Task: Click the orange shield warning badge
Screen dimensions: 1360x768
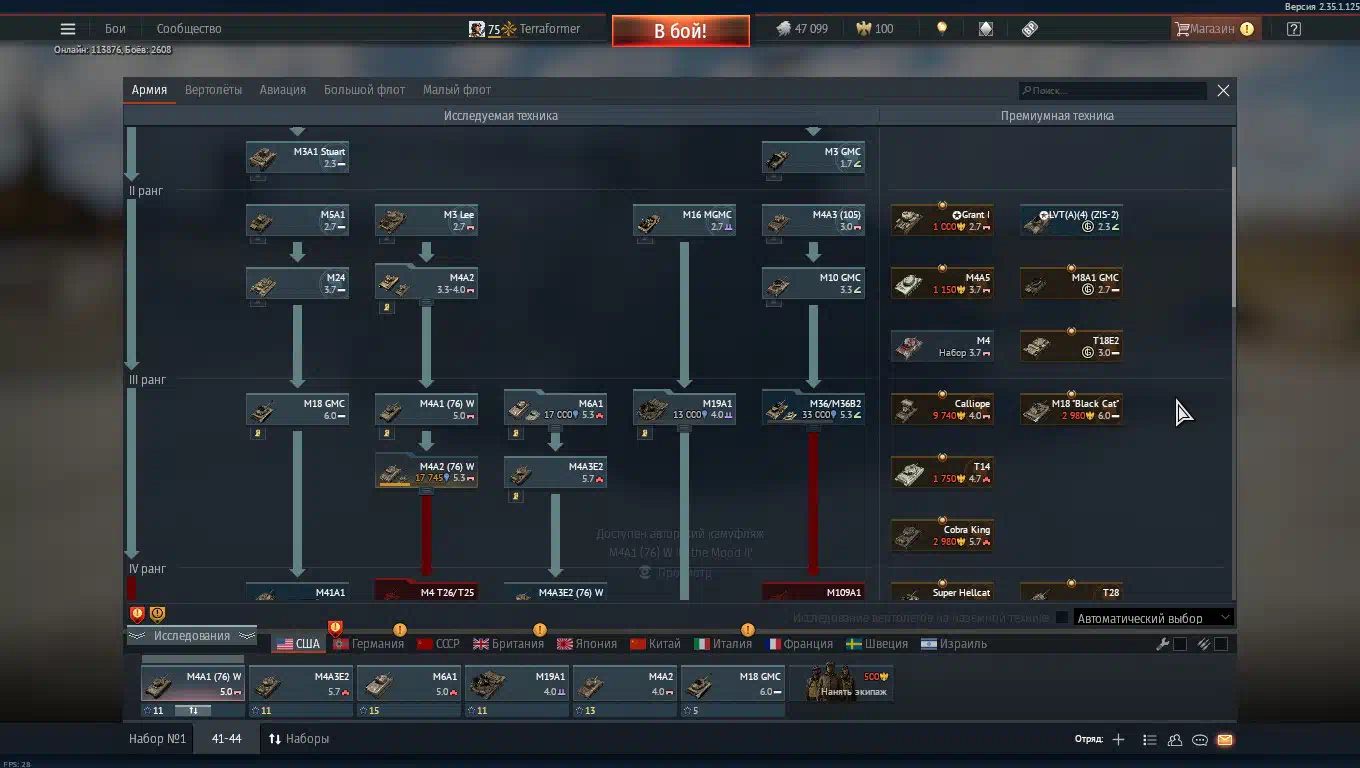Action: [x=157, y=614]
